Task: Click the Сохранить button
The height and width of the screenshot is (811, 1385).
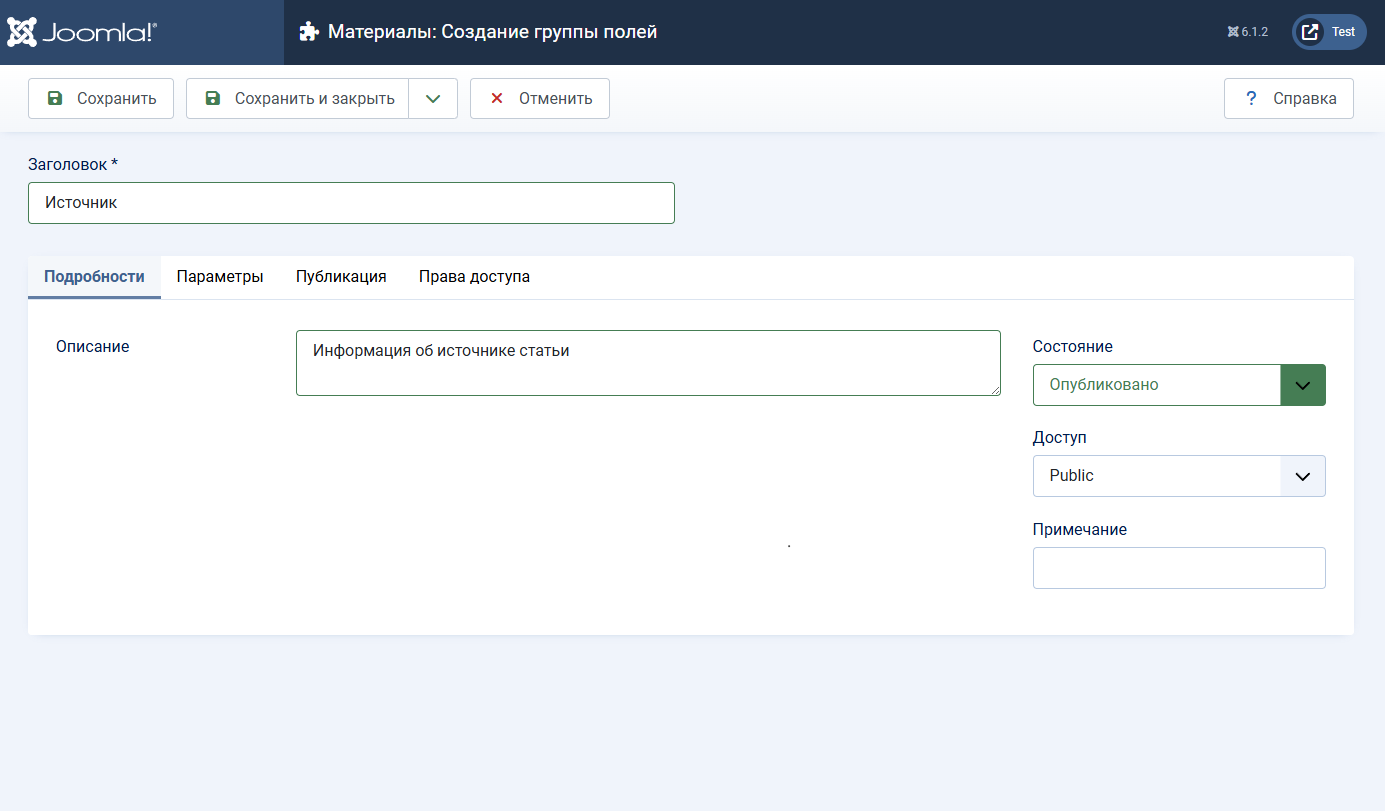Action: coord(101,98)
